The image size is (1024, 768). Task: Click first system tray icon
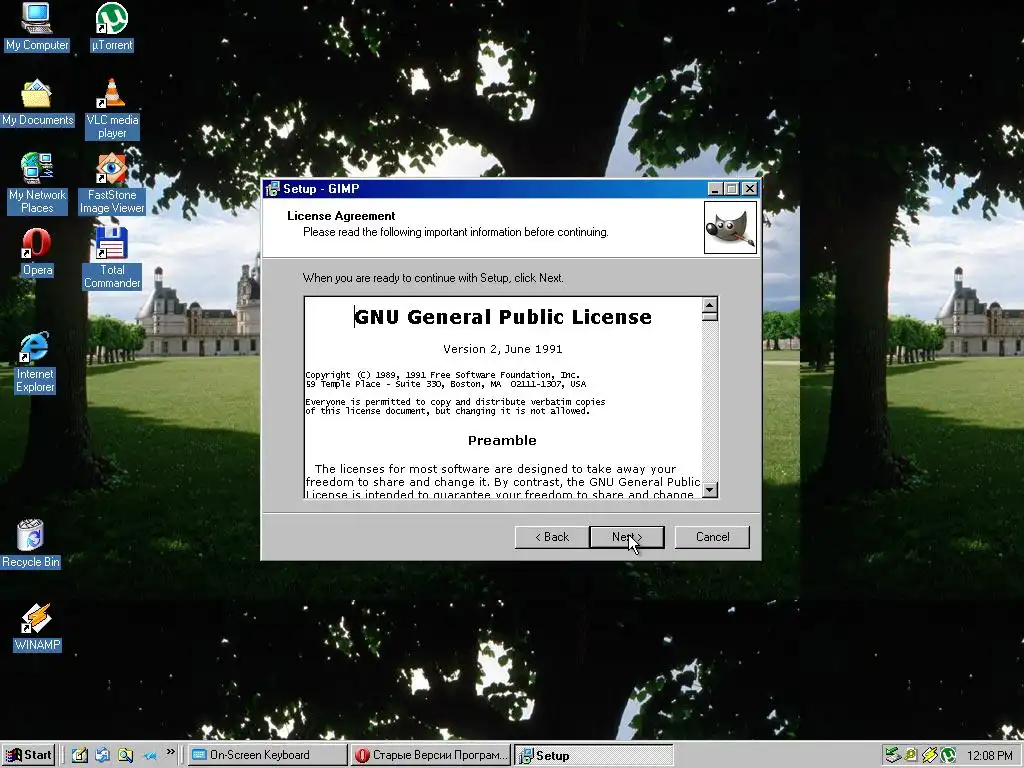click(892, 755)
